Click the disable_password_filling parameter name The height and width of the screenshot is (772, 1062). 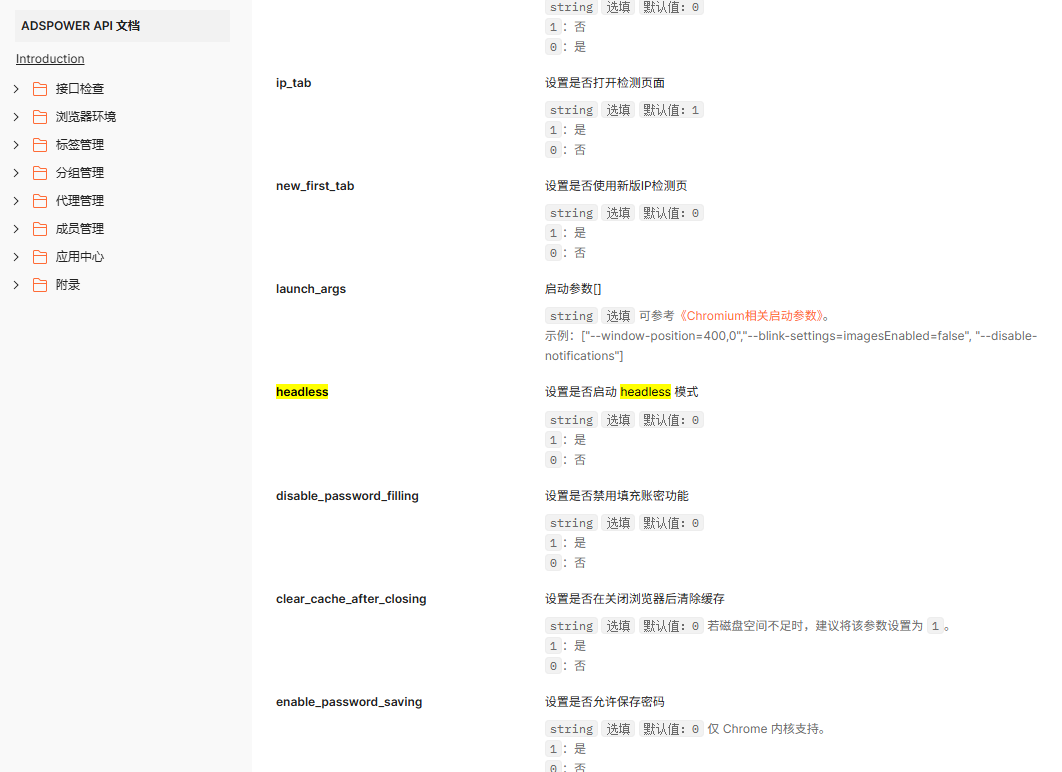(347, 496)
